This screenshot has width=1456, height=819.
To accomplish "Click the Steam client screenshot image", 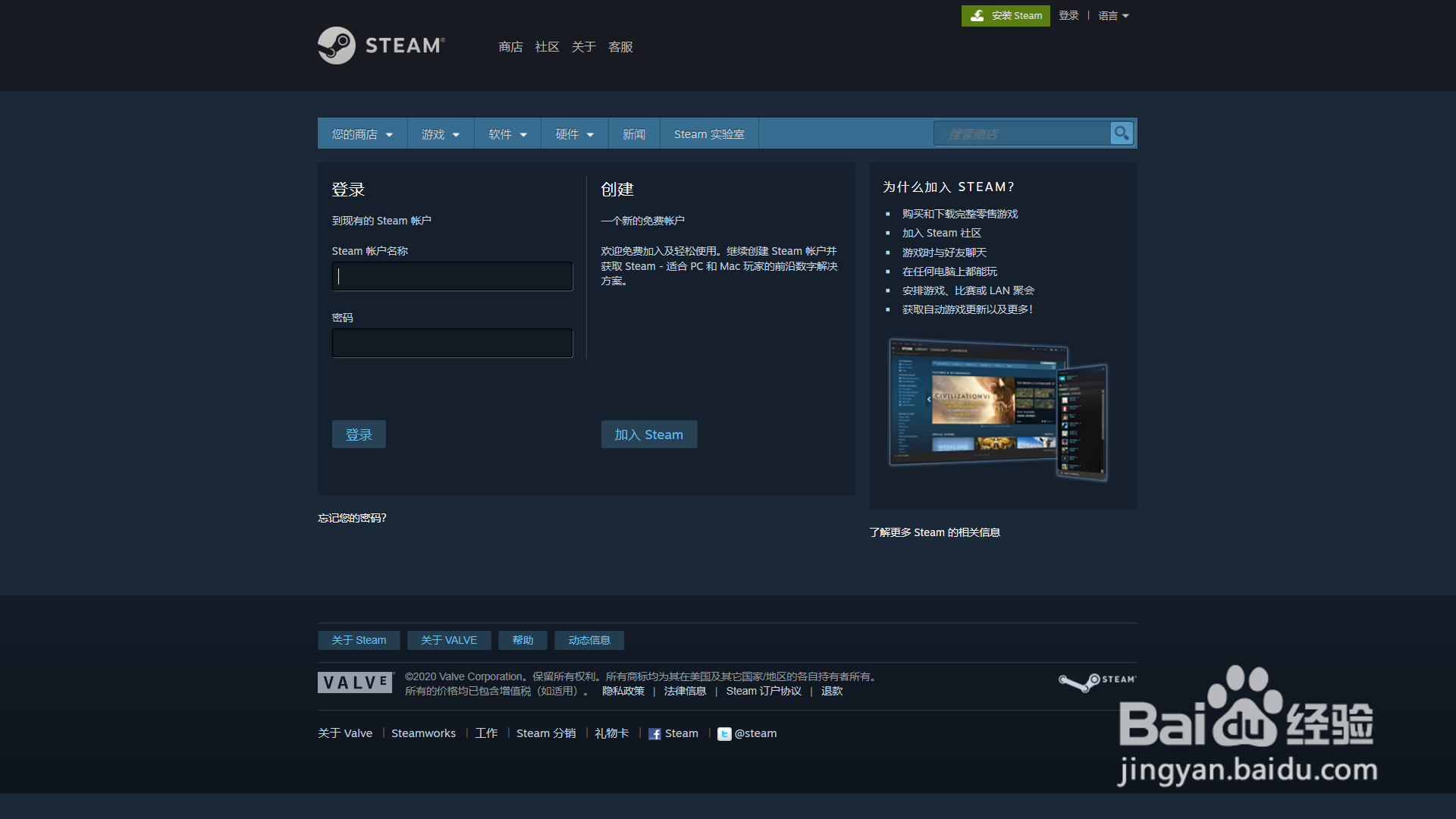I will coord(998,409).
